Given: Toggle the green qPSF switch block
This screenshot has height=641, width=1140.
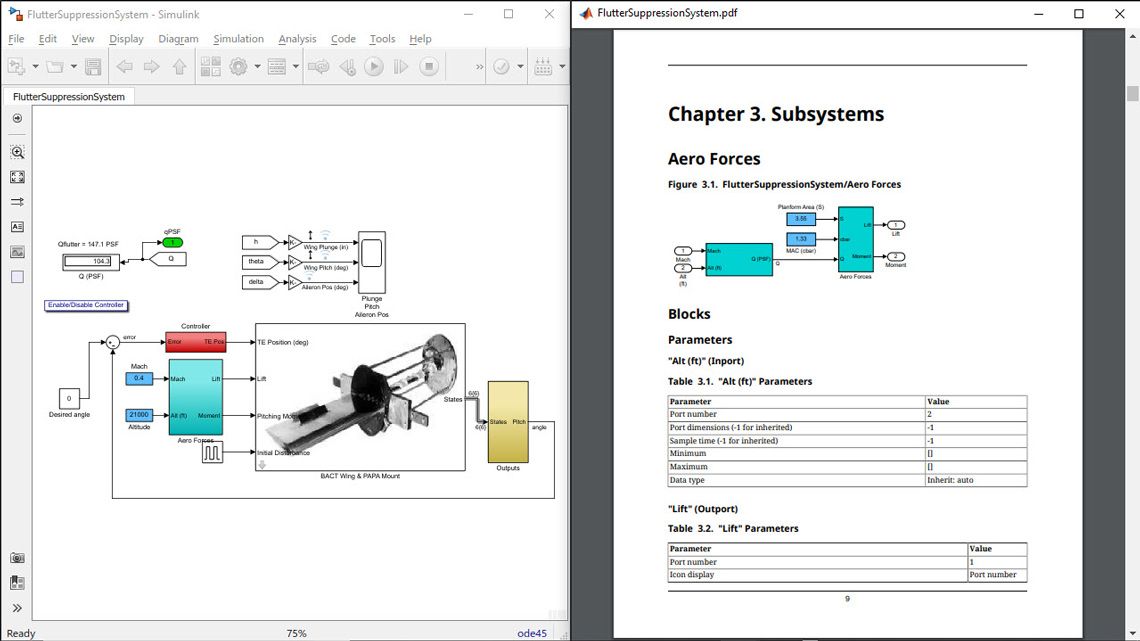Looking at the screenshot, I should (x=173, y=242).
